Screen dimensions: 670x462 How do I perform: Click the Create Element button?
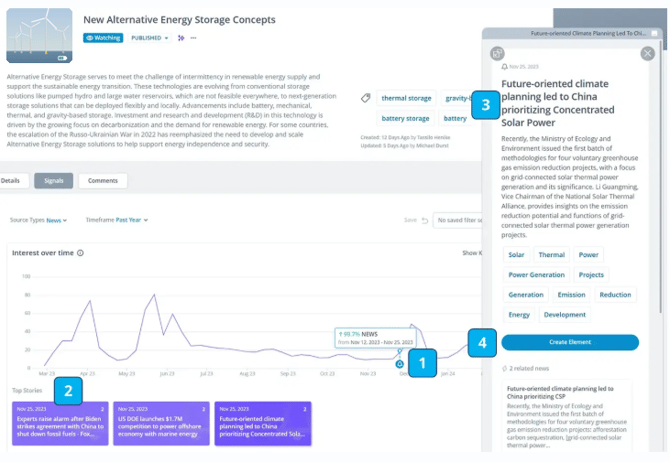pos(570,342)
